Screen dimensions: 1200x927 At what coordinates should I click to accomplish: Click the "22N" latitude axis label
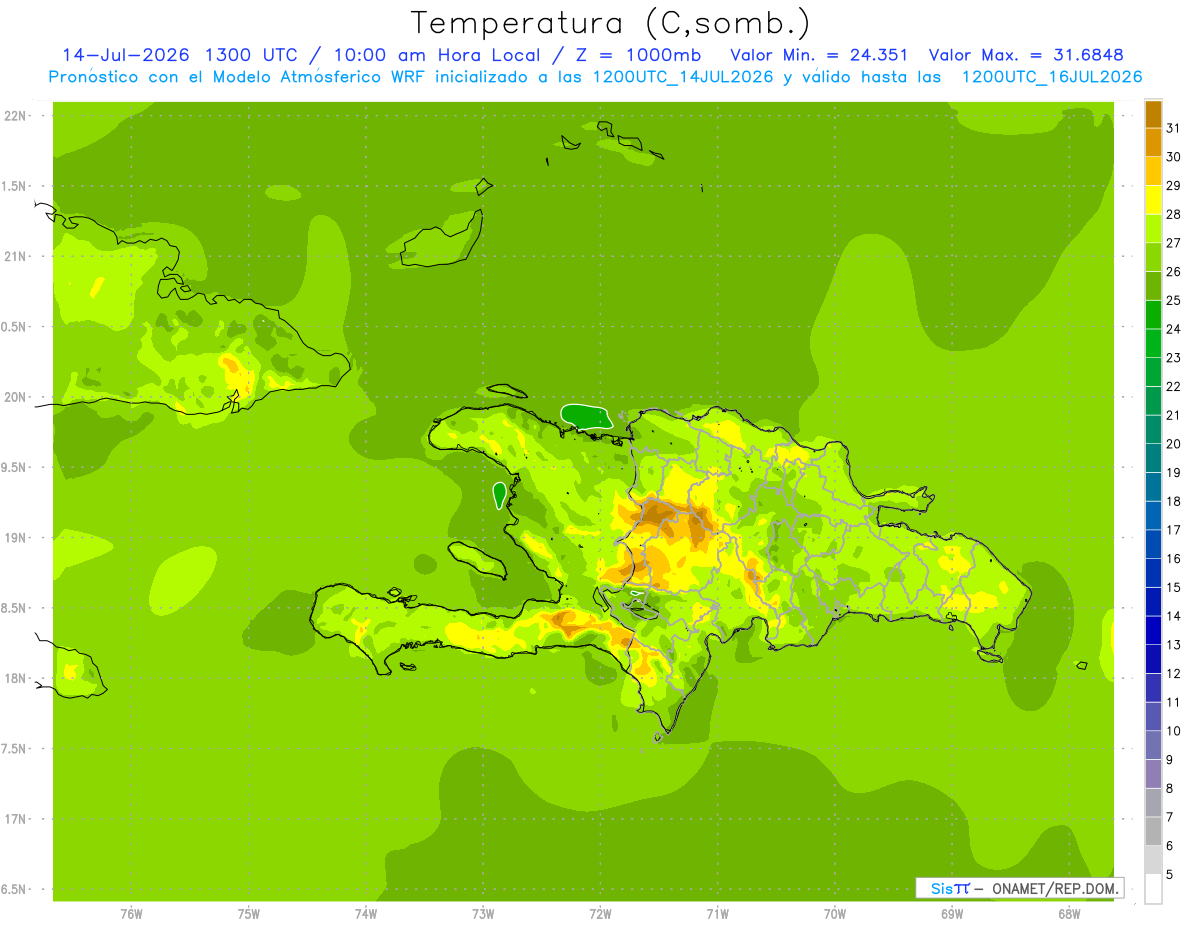[x=16, y=115]
